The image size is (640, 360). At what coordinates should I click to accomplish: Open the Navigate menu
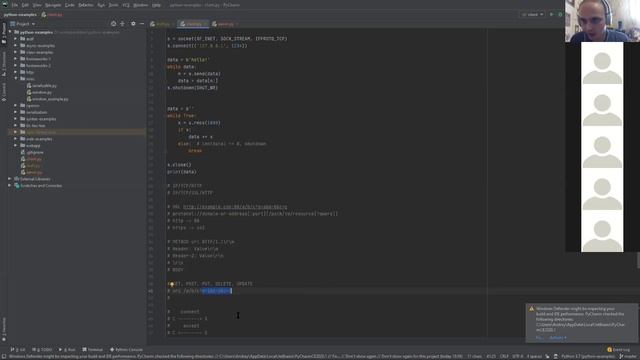53,5
